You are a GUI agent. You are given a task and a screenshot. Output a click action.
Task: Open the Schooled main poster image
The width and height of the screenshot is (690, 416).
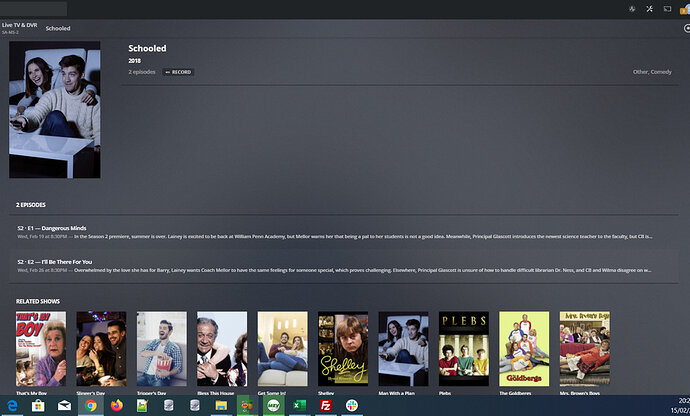55,110
